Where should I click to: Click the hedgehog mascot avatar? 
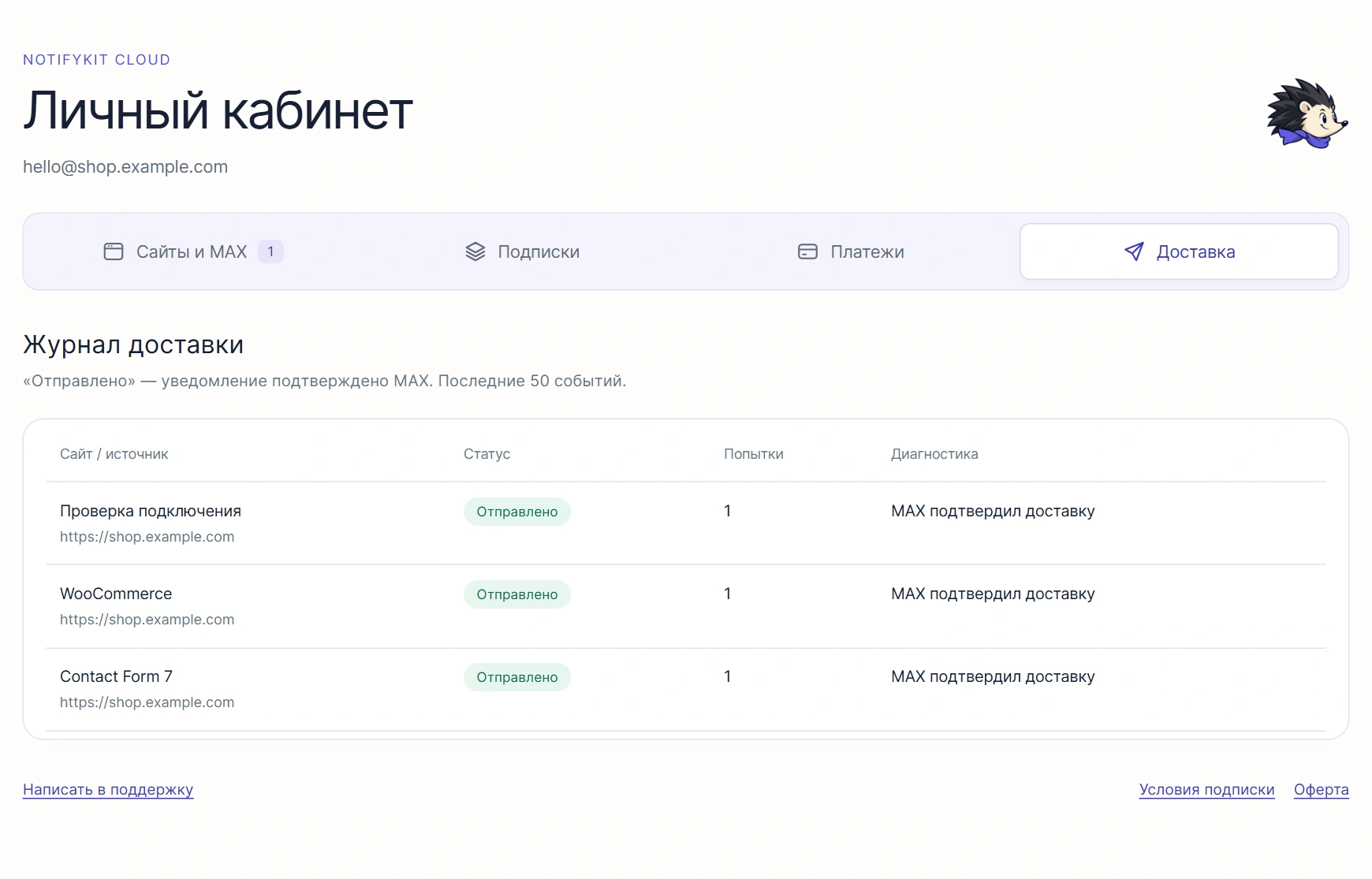[x=1307, y=114]
